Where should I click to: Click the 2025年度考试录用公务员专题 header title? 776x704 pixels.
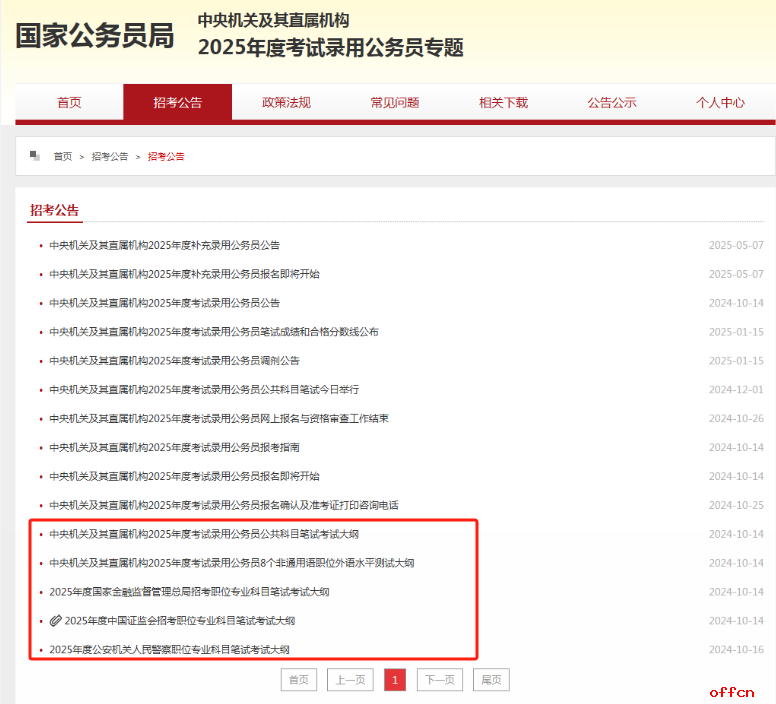click(331, 48)
